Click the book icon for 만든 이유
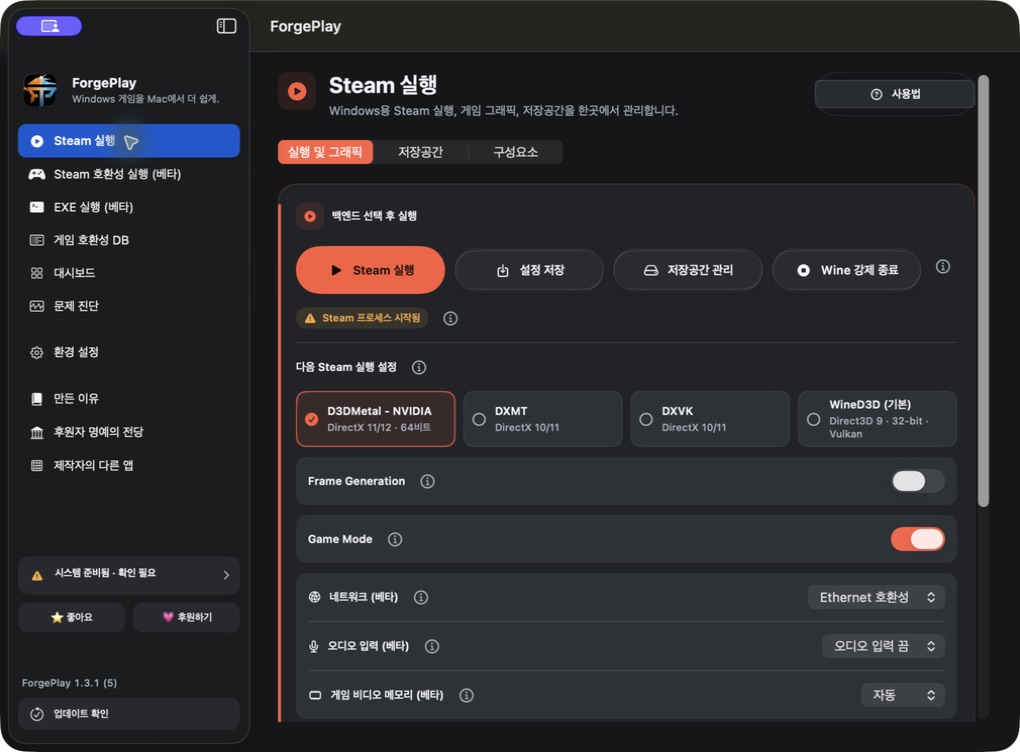This screenshot has width=1020, height=752. pos(36,399)
